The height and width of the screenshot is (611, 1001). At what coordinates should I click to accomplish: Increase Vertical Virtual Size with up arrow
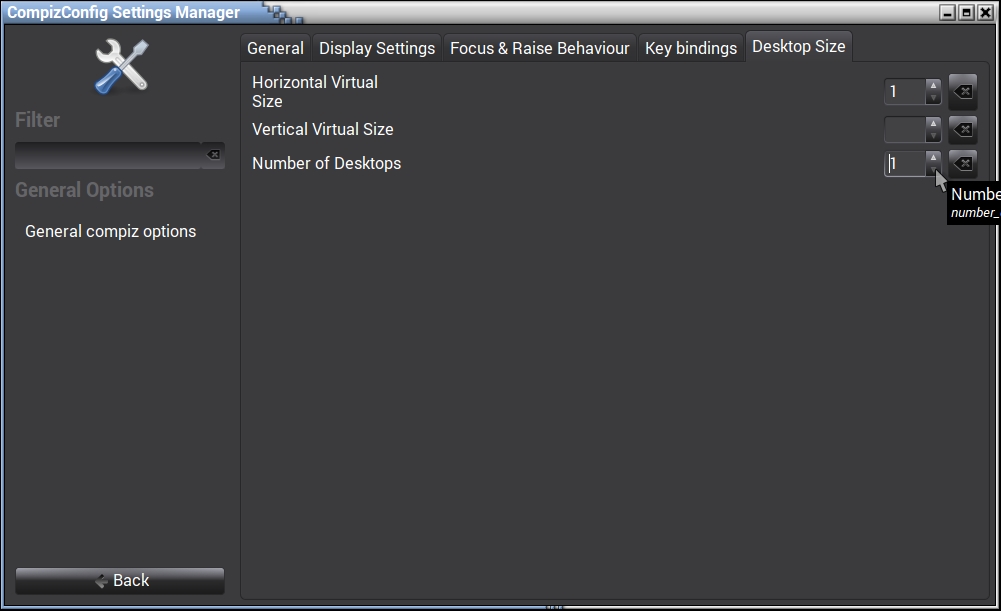click(933, 123)
